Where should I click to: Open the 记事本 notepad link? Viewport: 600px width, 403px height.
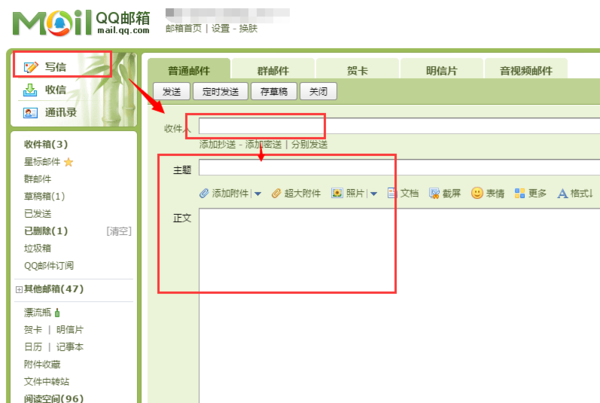coord(70,347)
